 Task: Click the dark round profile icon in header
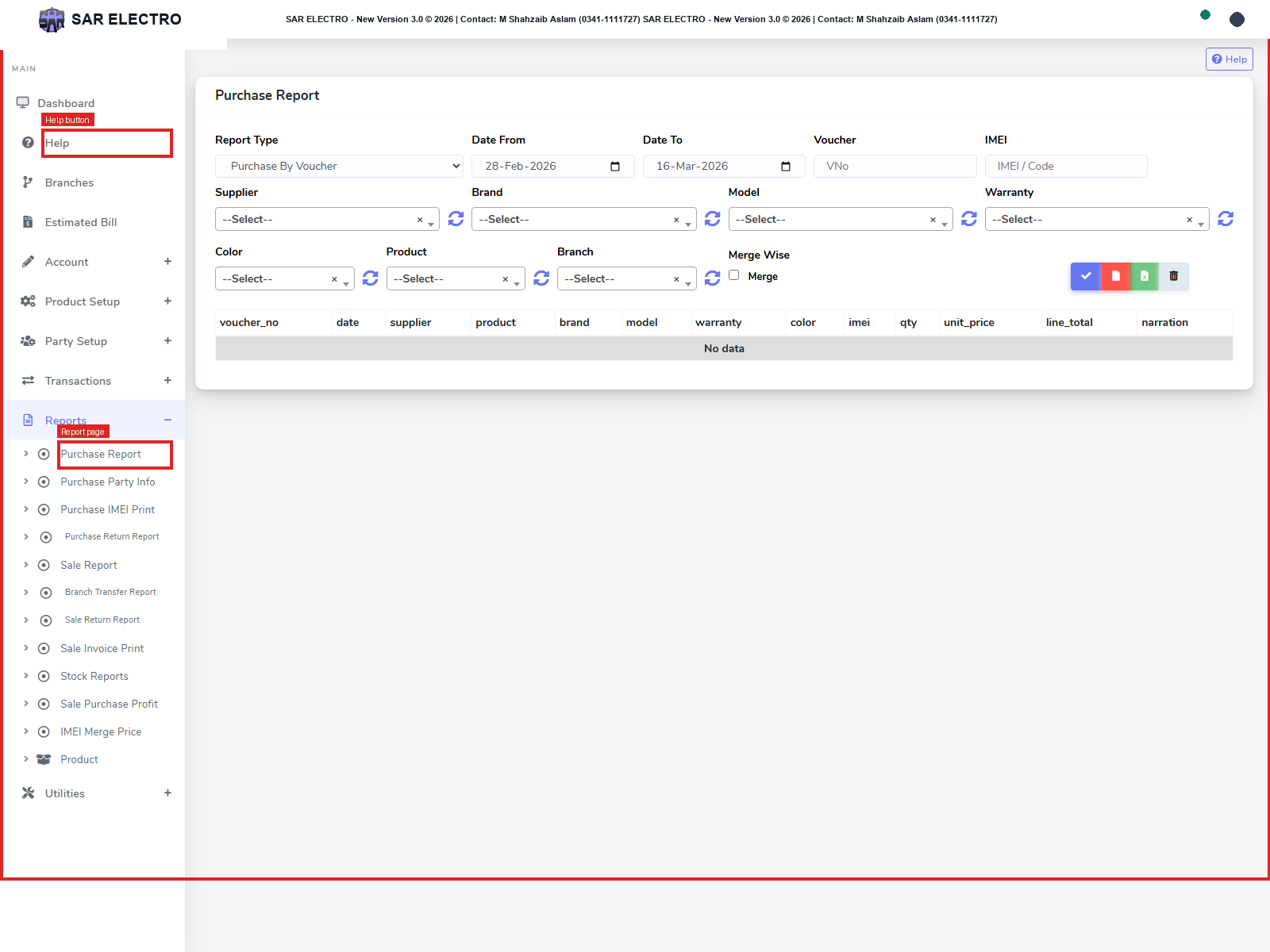1237,19
